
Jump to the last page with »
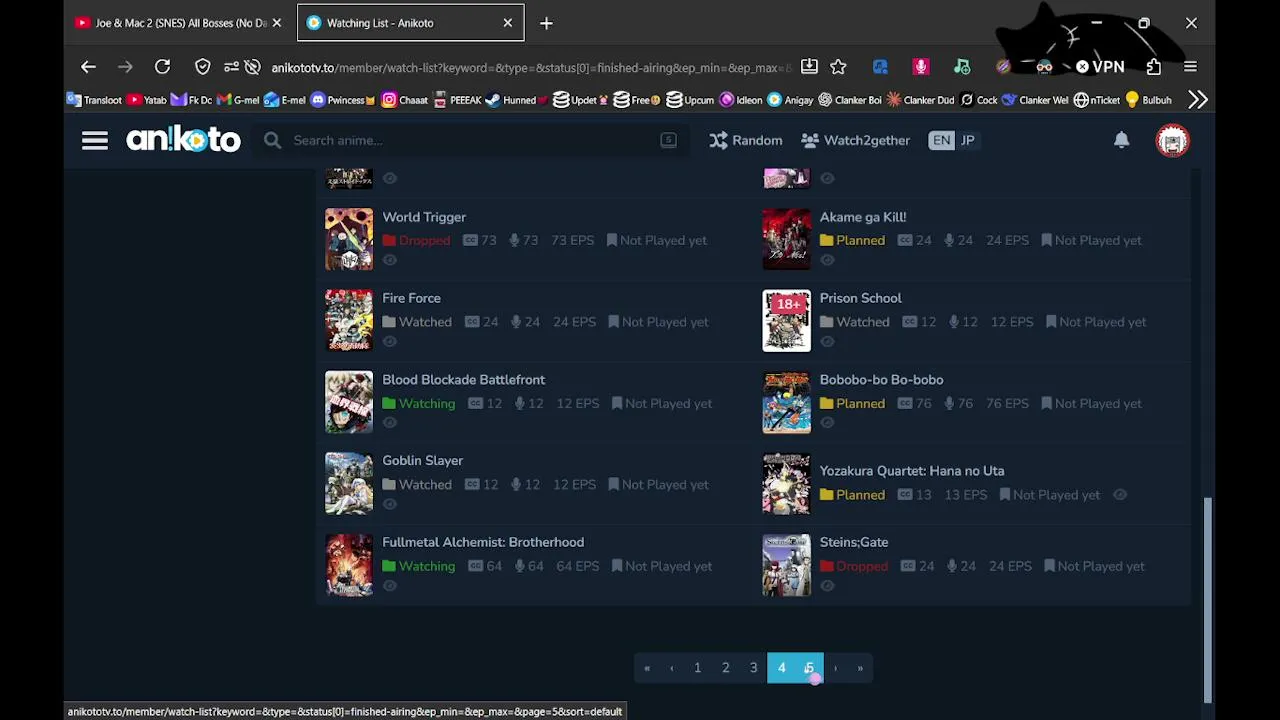coord(860,668)
